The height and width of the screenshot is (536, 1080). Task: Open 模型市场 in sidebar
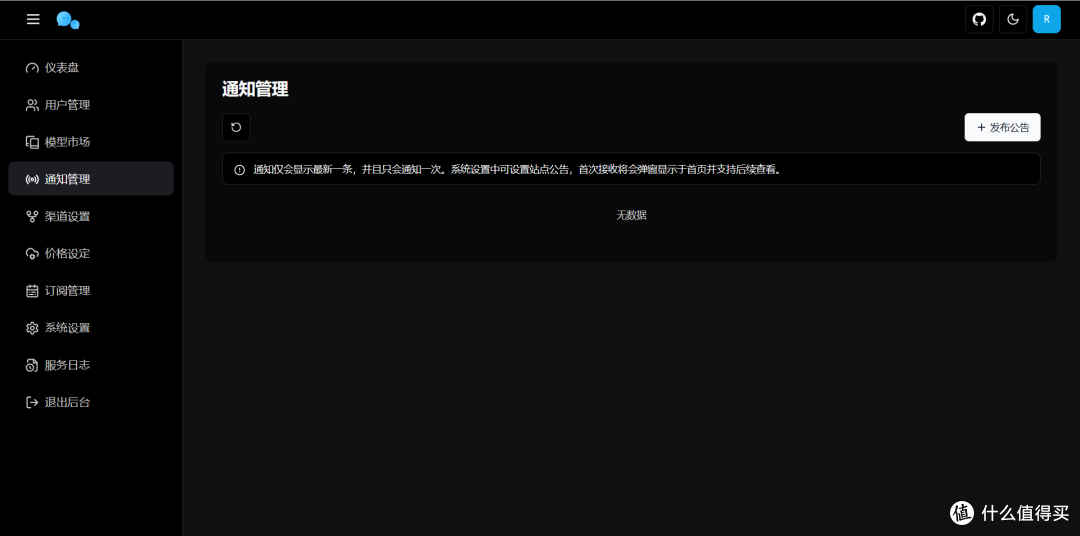click(x=91, y=142)
